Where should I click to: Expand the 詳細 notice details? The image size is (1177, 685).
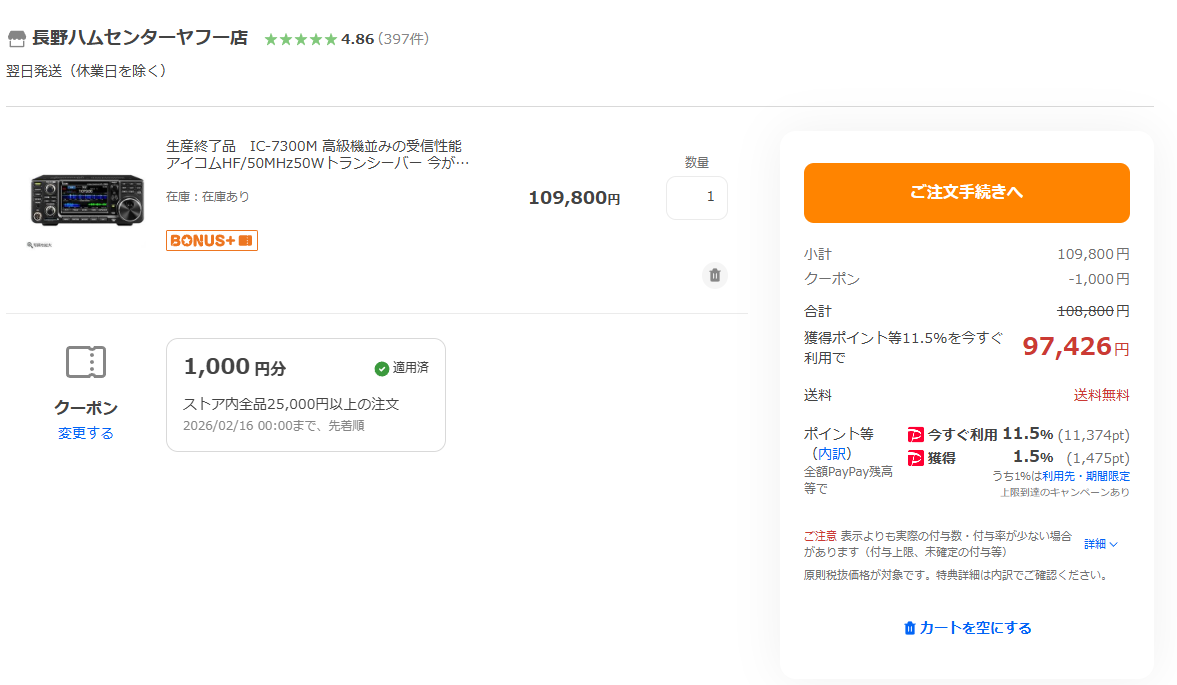[x=1101, y=544]
